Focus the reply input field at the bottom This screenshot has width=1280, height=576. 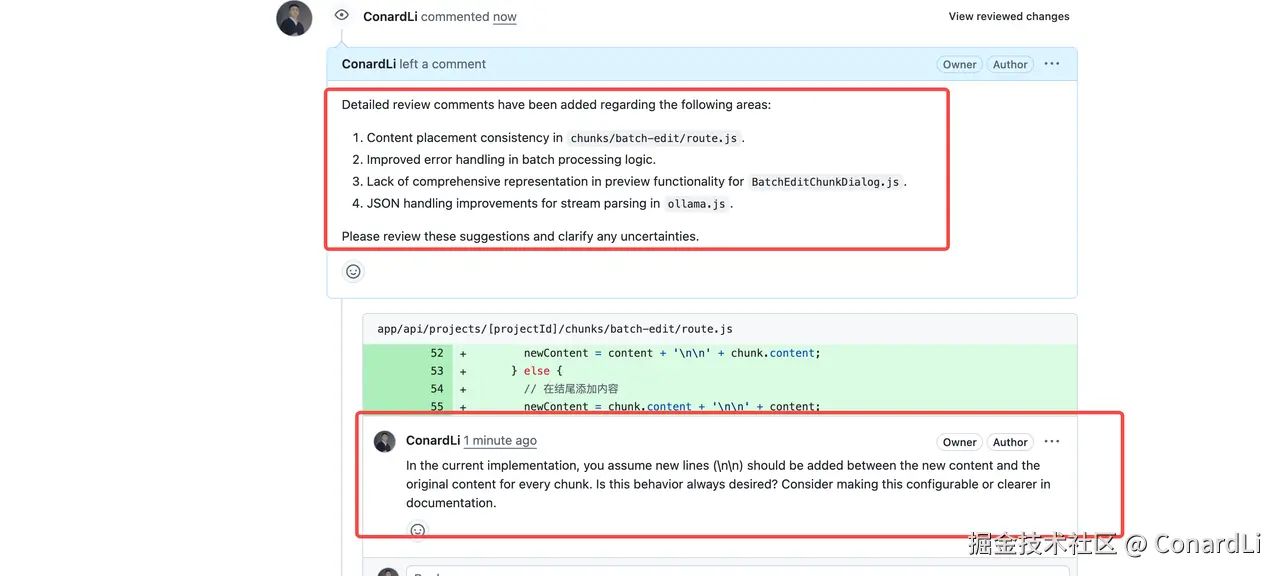tap(735, 572)
